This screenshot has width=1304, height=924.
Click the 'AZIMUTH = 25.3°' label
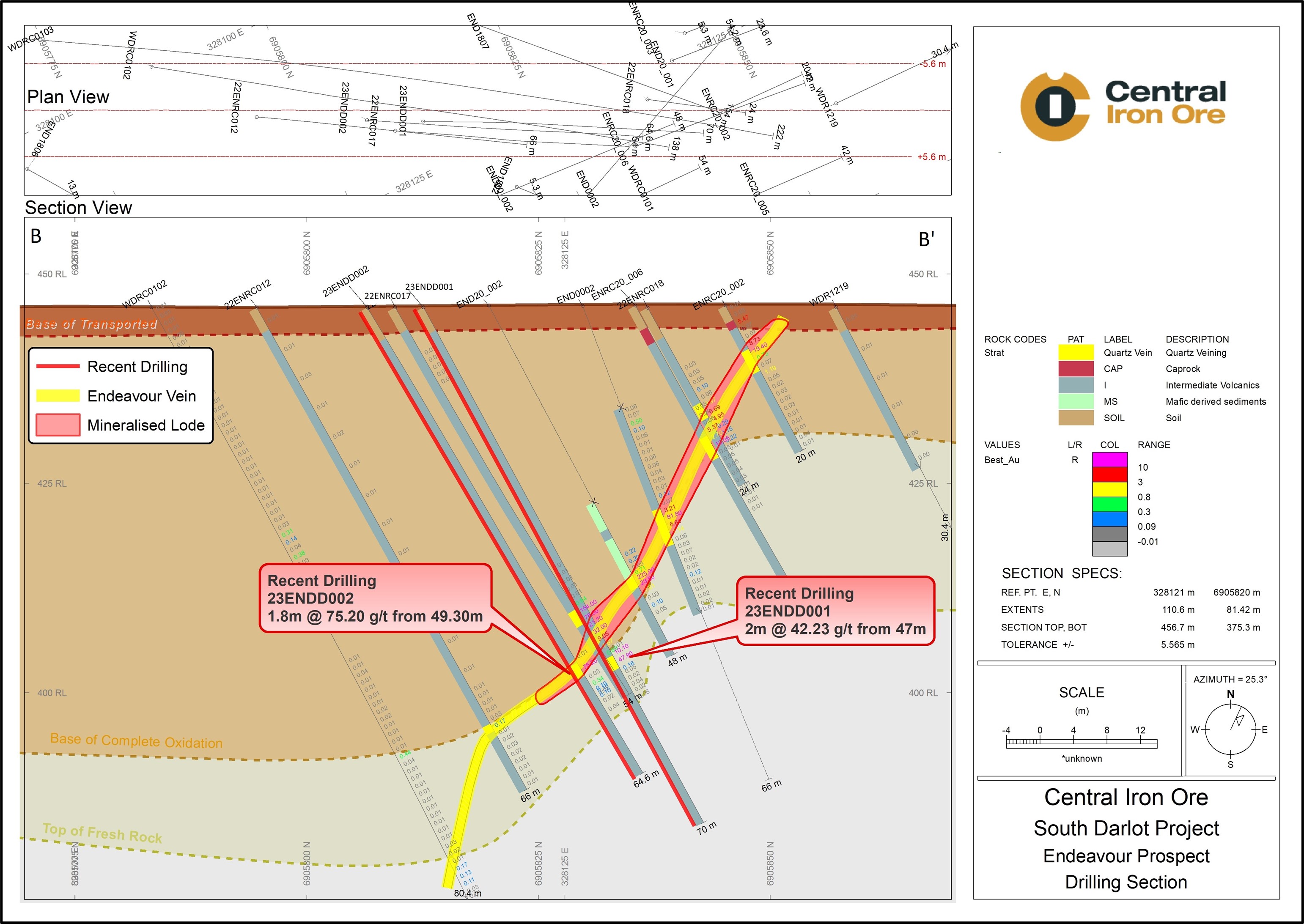tap(1230, 679)
